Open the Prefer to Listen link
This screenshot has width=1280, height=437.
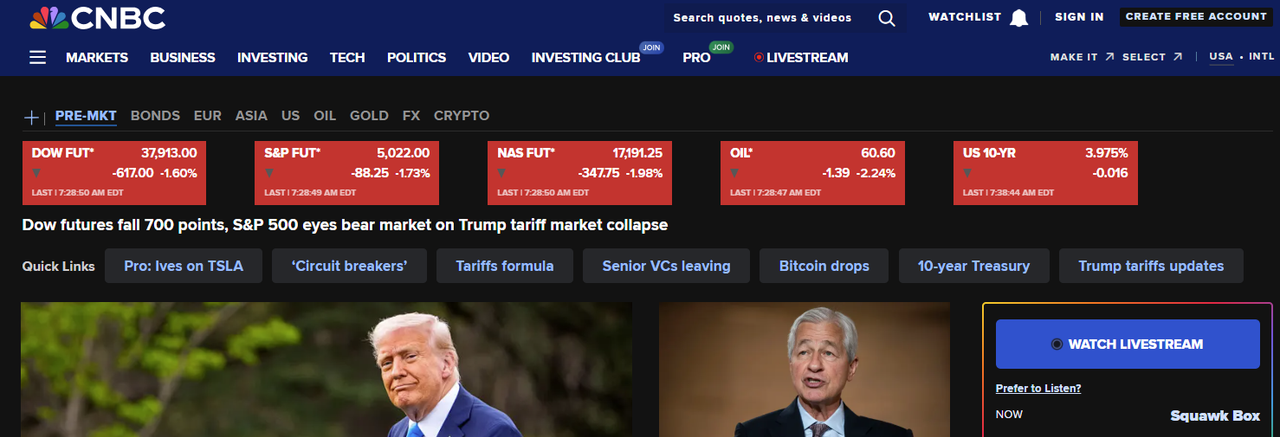click(1038, 388)
